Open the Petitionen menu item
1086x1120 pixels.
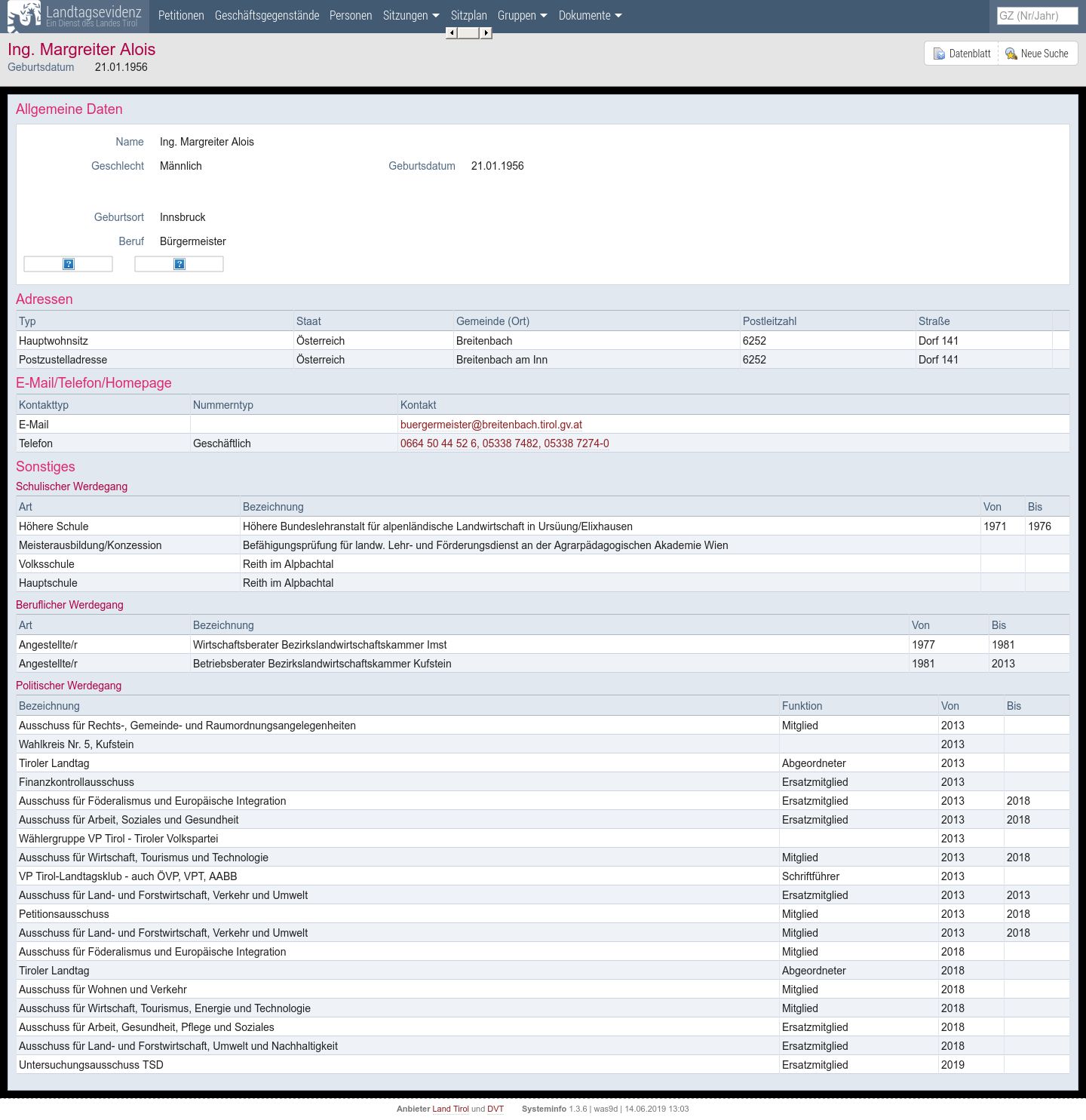point(181,16)
